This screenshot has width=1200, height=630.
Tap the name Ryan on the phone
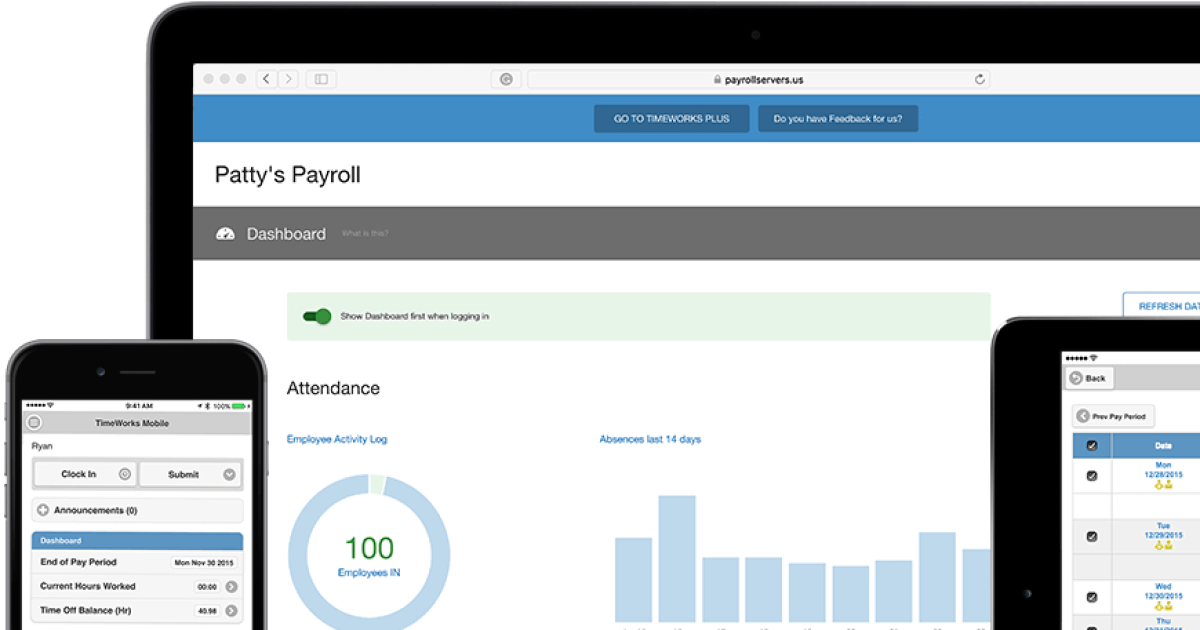(42, 446)
